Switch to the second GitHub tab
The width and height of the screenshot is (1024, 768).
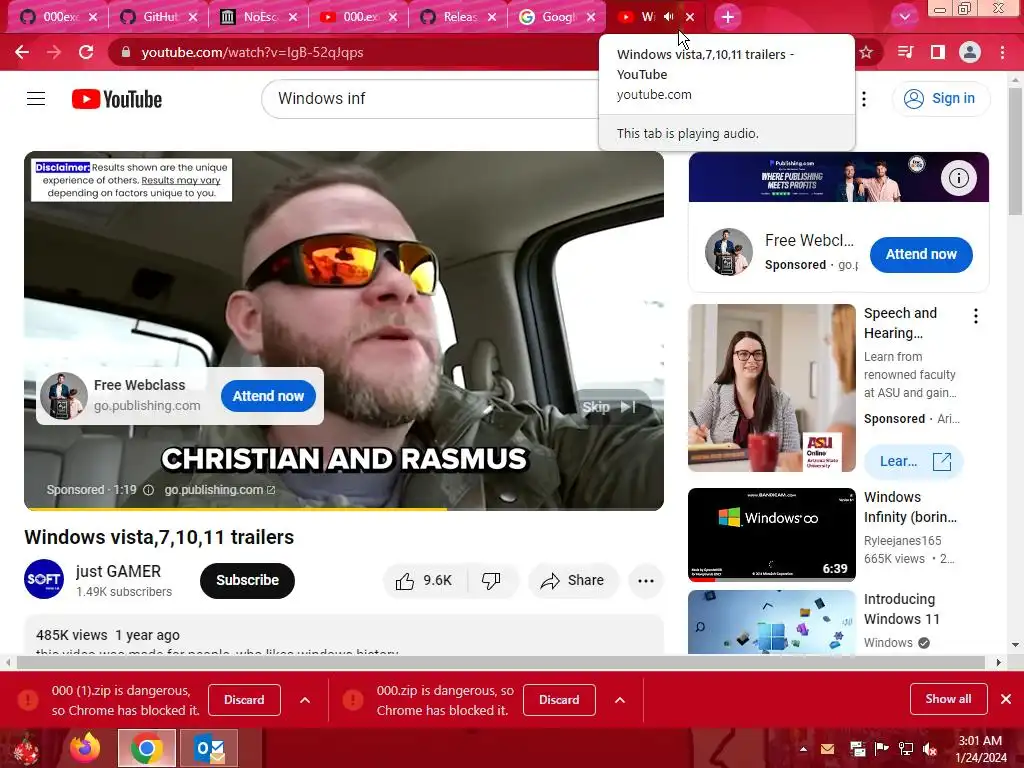click(x=158, y=17)
